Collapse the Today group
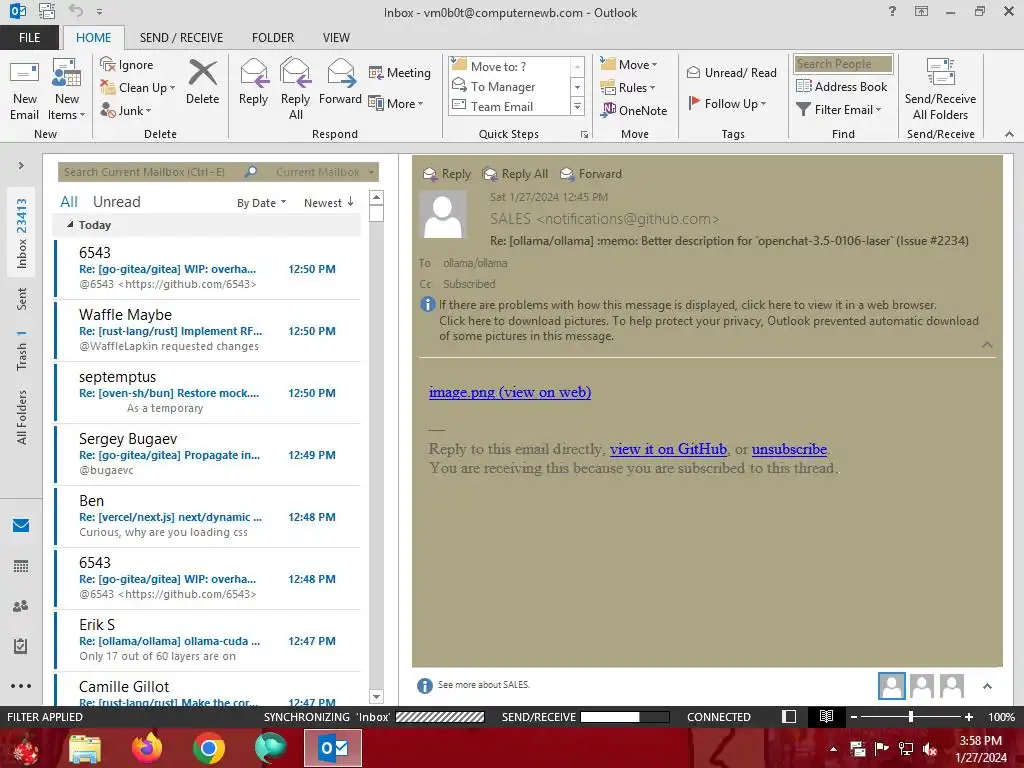Image resolution: width=1024 pixels, height=768 pixels. [70, 225]
